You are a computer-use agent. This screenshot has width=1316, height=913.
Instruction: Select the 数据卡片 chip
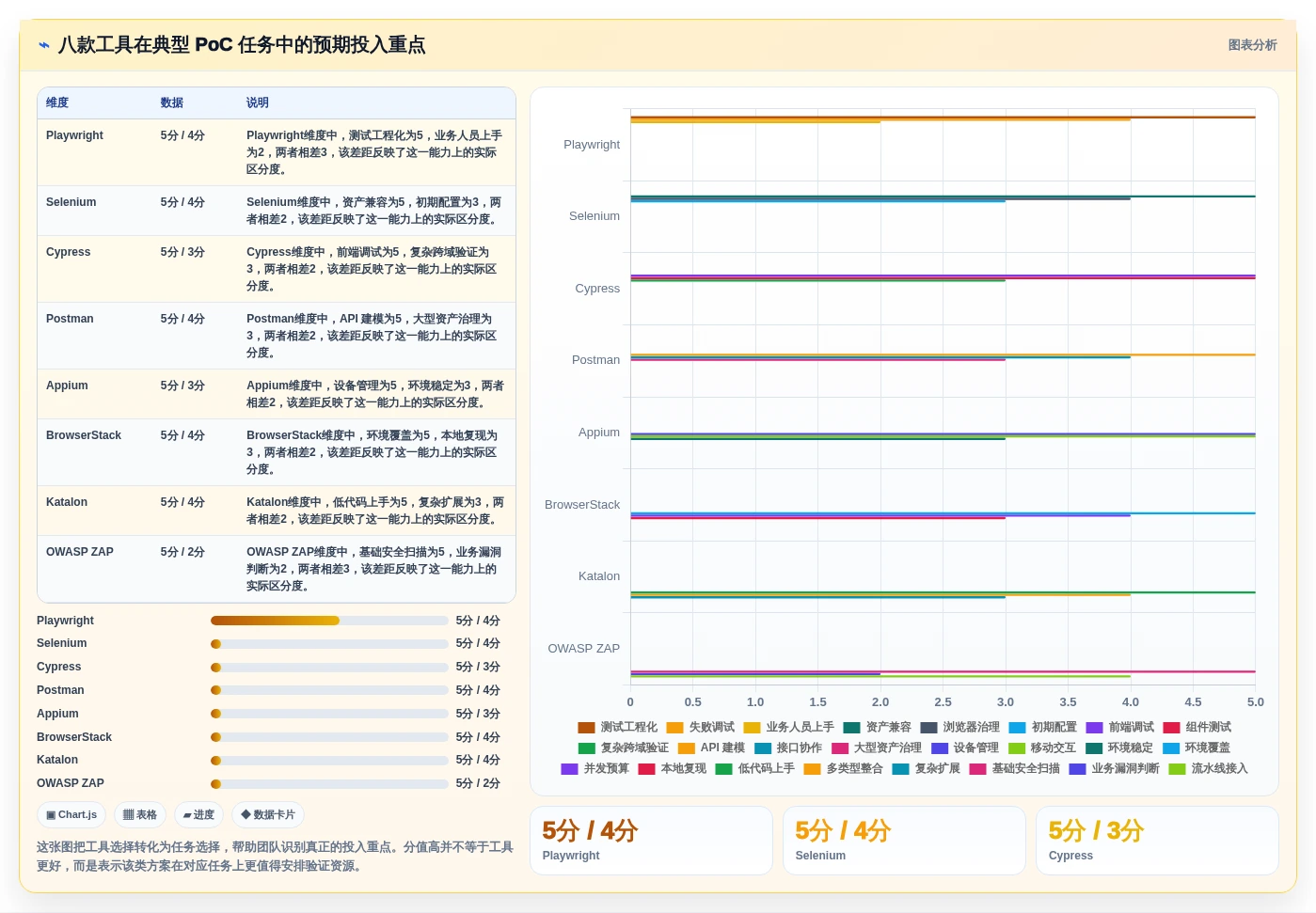(268, 814)
